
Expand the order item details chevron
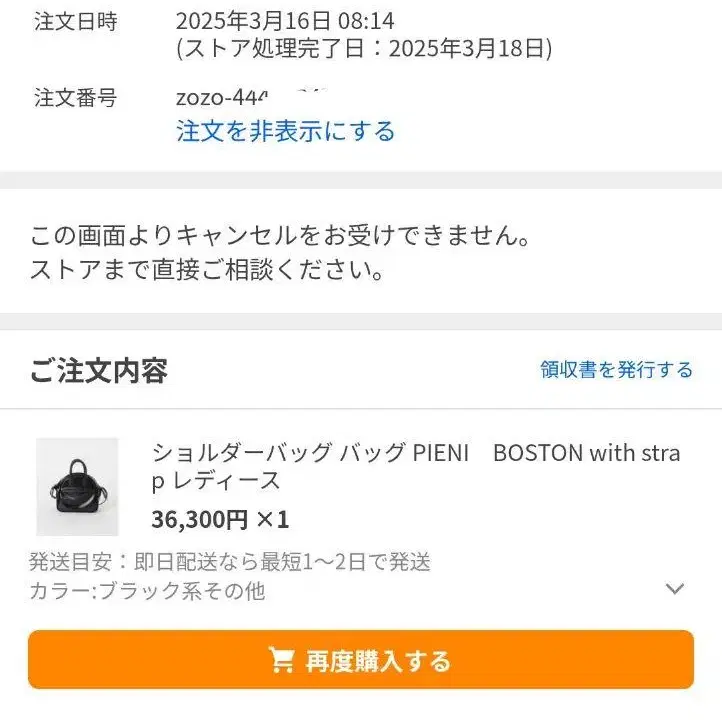675,589
